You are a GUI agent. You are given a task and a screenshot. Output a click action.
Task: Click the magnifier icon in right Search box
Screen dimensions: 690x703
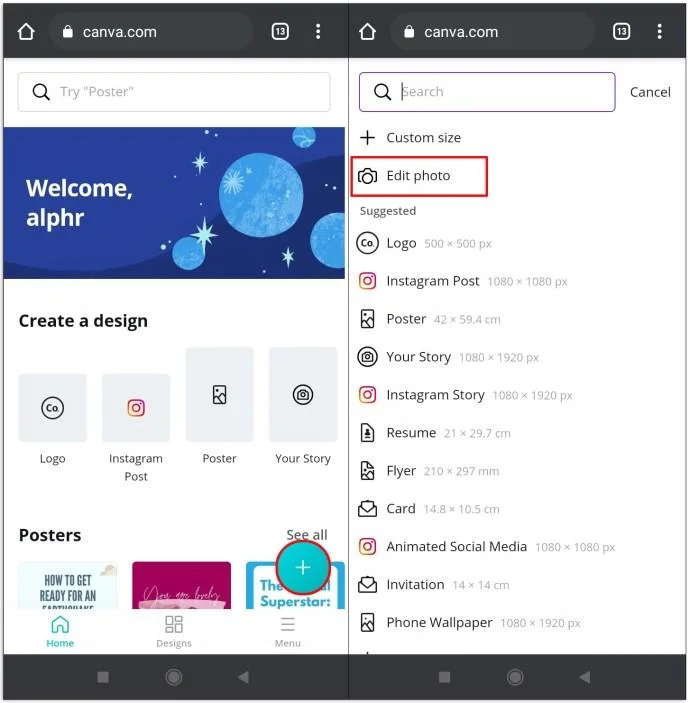[382, 92]
